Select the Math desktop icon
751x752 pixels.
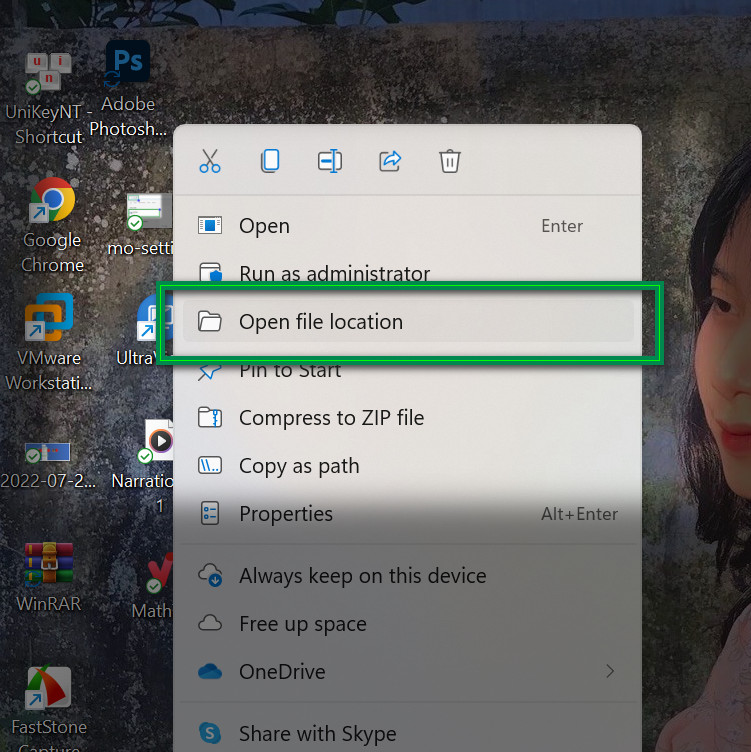pyautogui.click(x=153, y=586)
